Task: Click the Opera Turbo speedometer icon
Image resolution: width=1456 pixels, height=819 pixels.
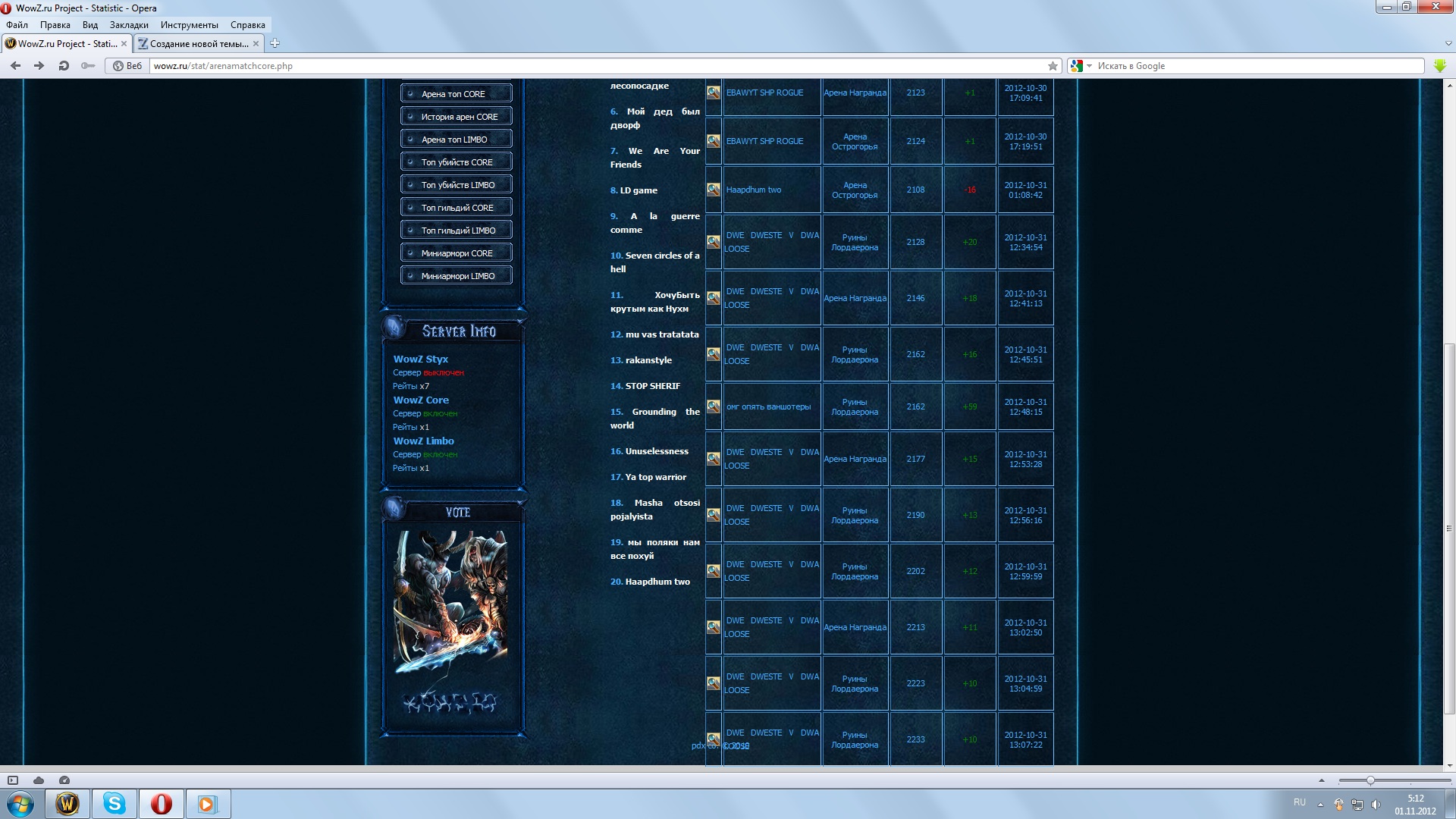Action: [x=64, y=780]
